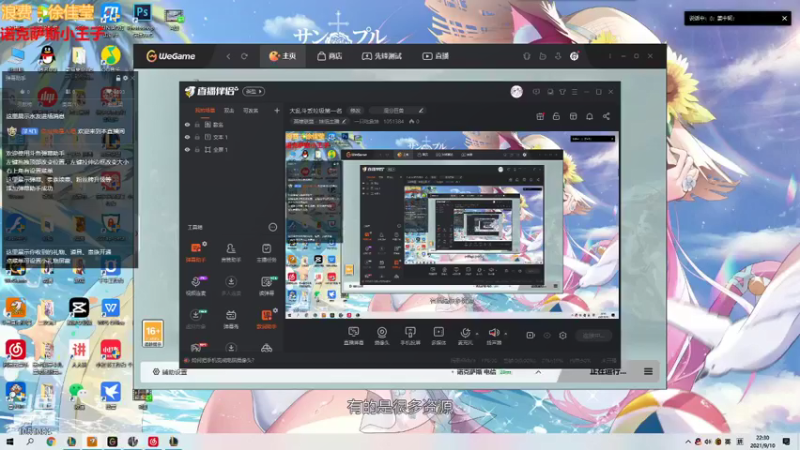Click the layout grid icon above preview
Screen dimensions: 800x450
click(x=573, y=116)
